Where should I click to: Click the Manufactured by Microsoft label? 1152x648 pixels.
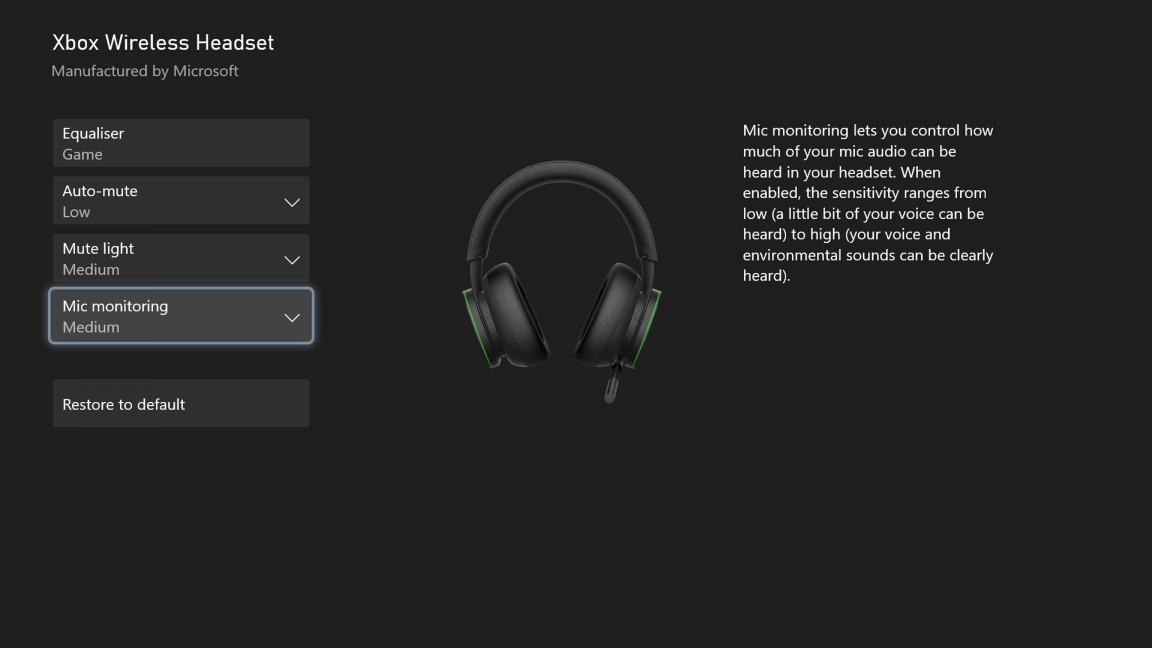(x=144, y=70)
